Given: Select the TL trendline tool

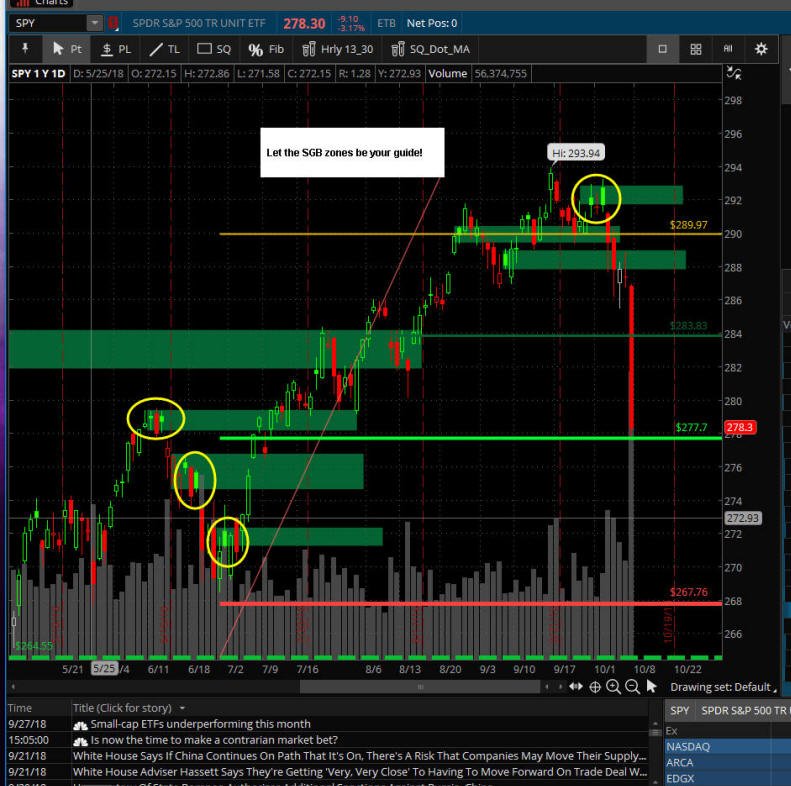Looking at the screenshot, I should [x=164, y=49].
